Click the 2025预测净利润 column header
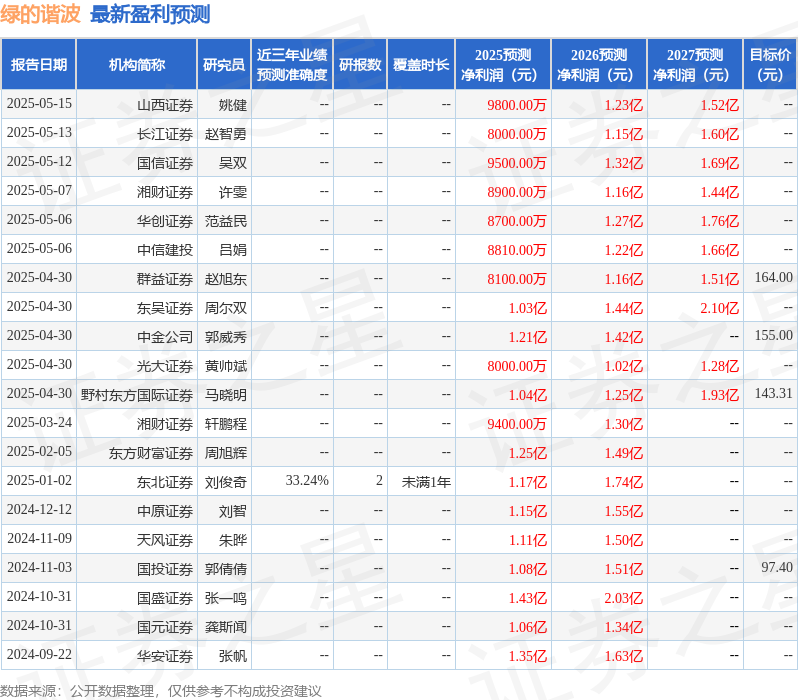The height and width of the screenshot is (700, 798). click(503, 65)
